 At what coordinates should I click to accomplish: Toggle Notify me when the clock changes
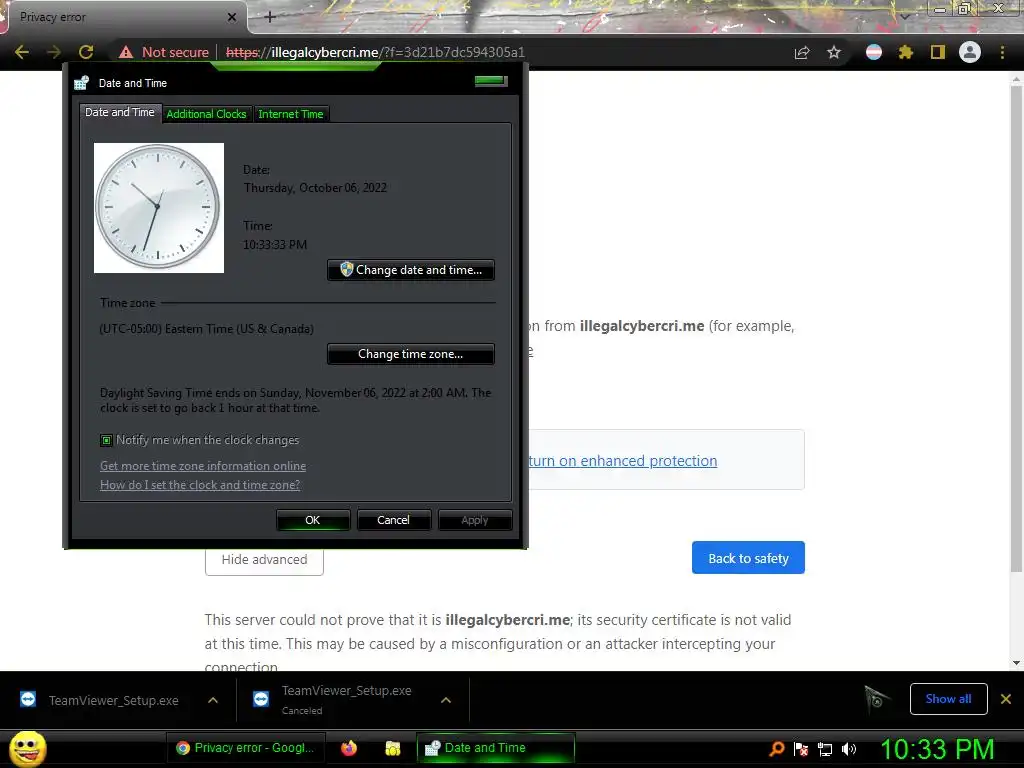(x=106, y=440)
